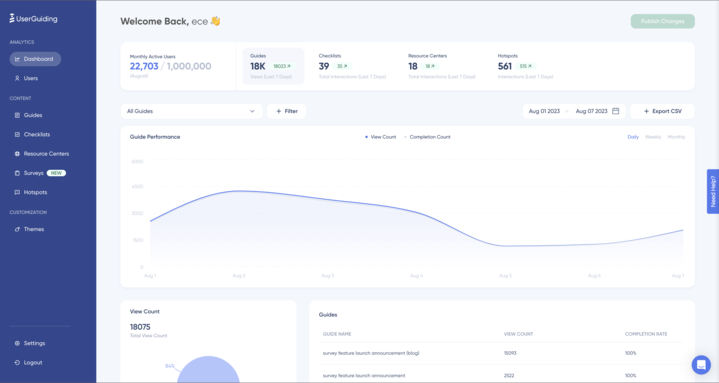Screen dimensions: 719x383
Task: Sort by COMPLETION RATE column header
Action: (646, 334)
